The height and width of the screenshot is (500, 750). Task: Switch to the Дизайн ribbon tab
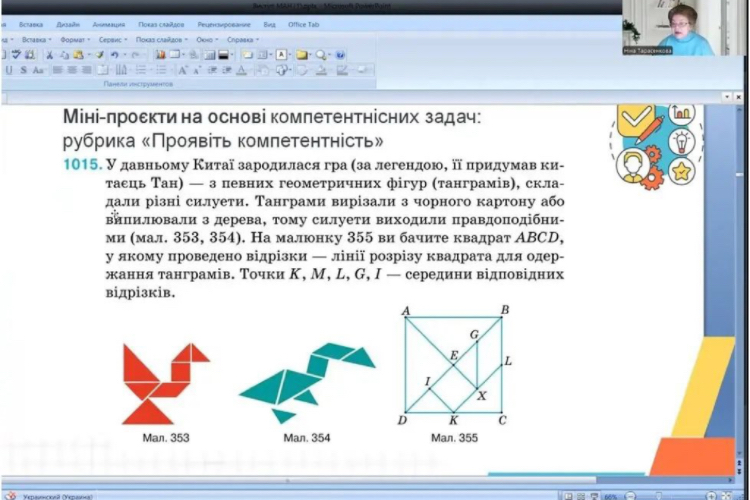[x=68, y=23]
